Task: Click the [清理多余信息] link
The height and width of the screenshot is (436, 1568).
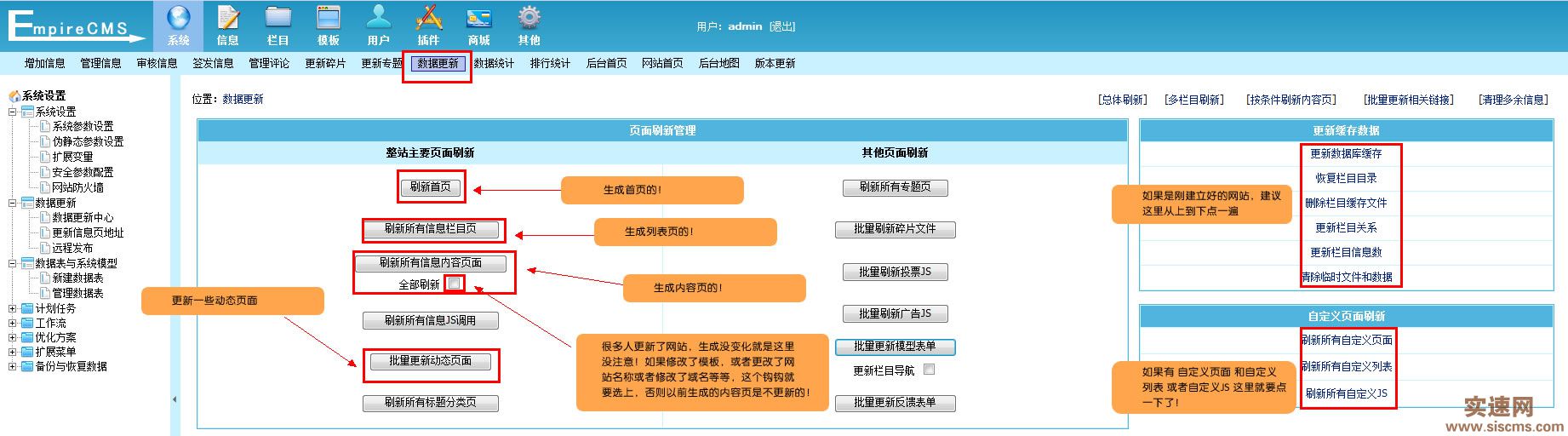Action: (1514, 100)
